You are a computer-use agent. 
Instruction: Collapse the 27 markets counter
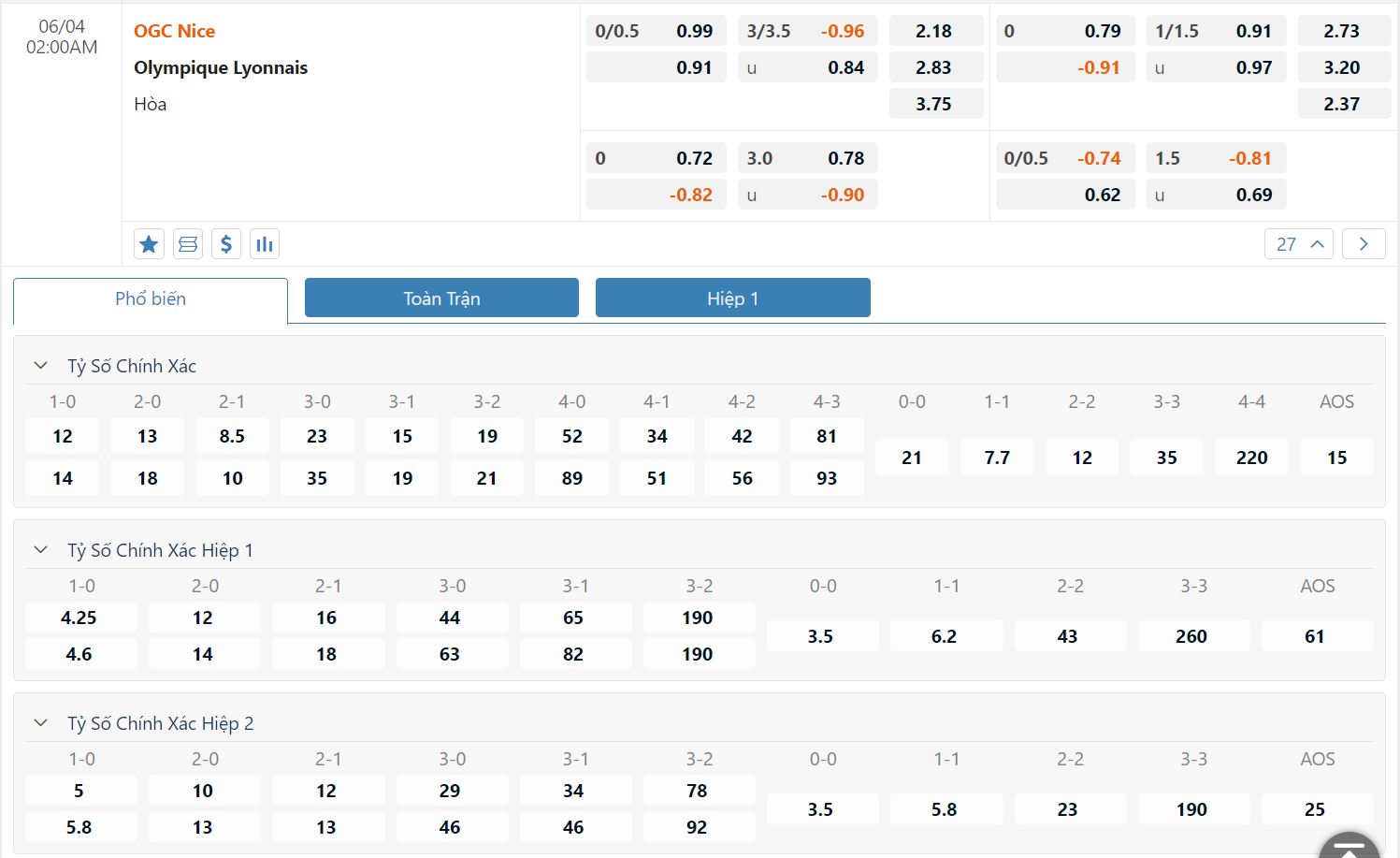pyautogui.click(x=1298, y=244)
